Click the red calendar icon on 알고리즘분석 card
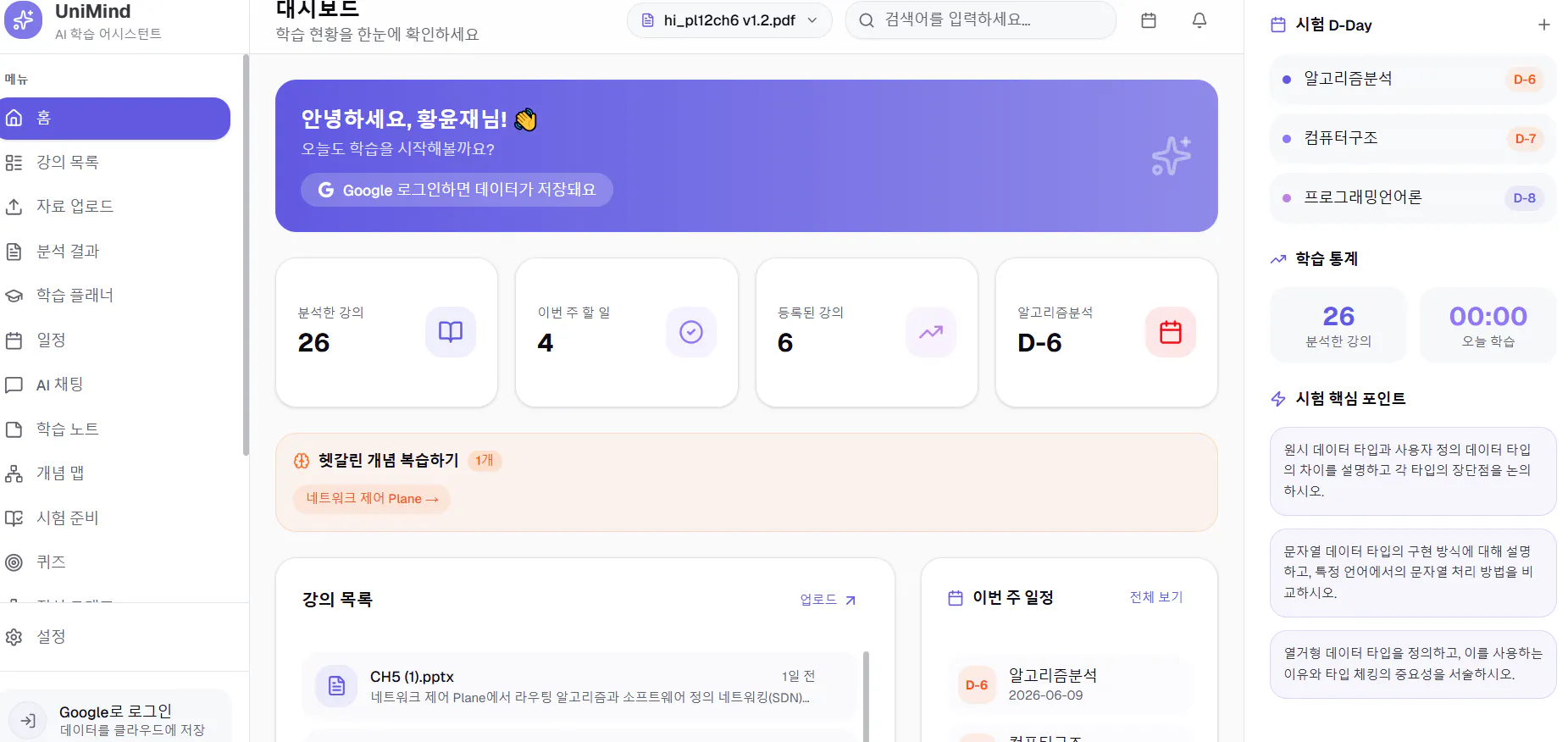Screen dimensions: 1568x742 pyautogui.click(x=1171, y=332)
